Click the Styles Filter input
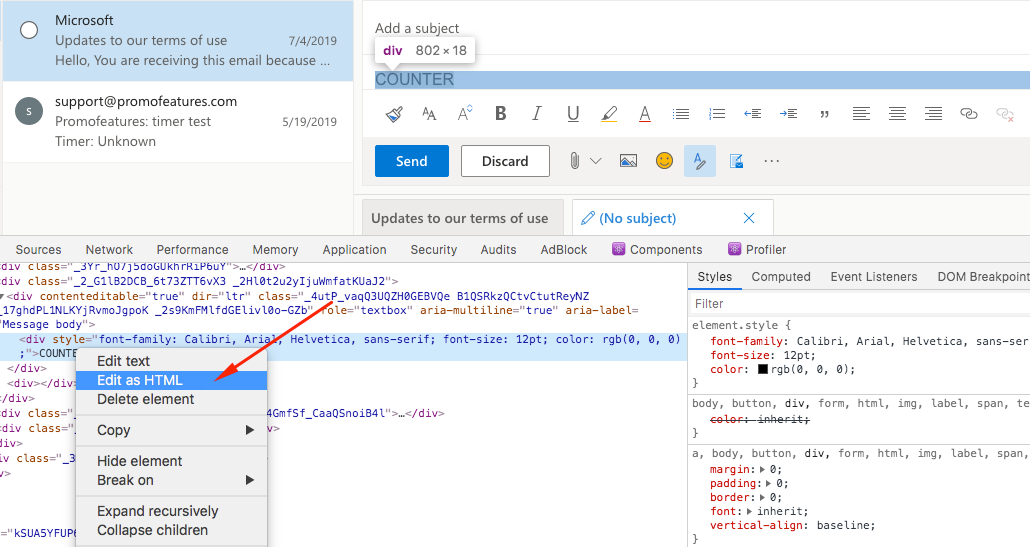 (859, 303)
